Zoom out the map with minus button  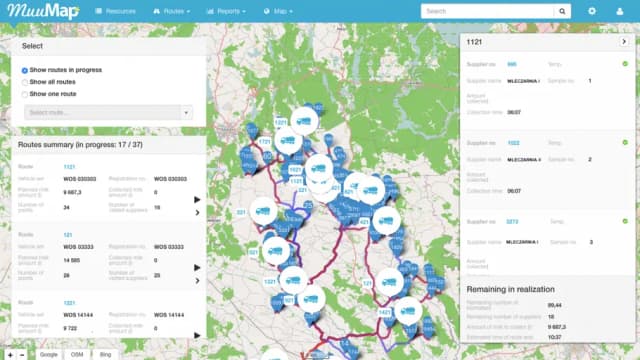point(22,355)
